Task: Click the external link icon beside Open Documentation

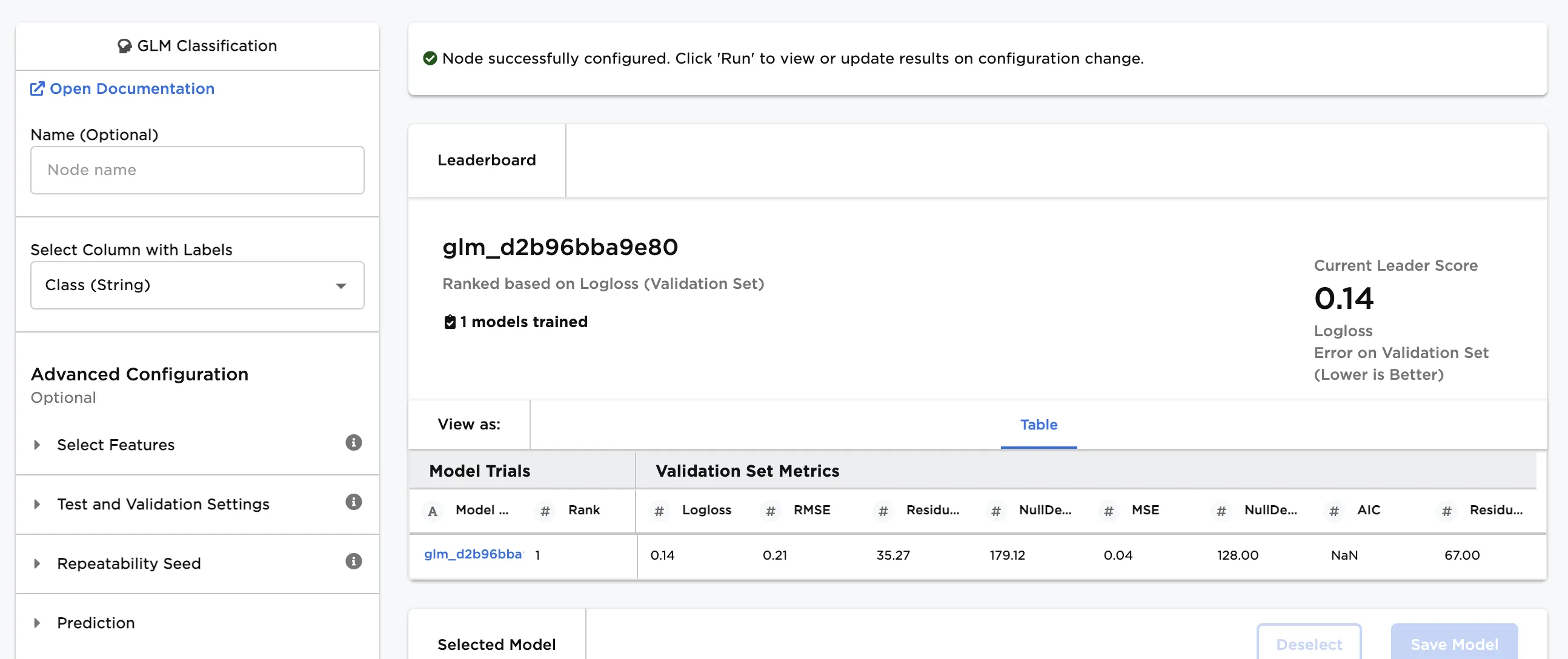Action: click(x=37, y=89)
